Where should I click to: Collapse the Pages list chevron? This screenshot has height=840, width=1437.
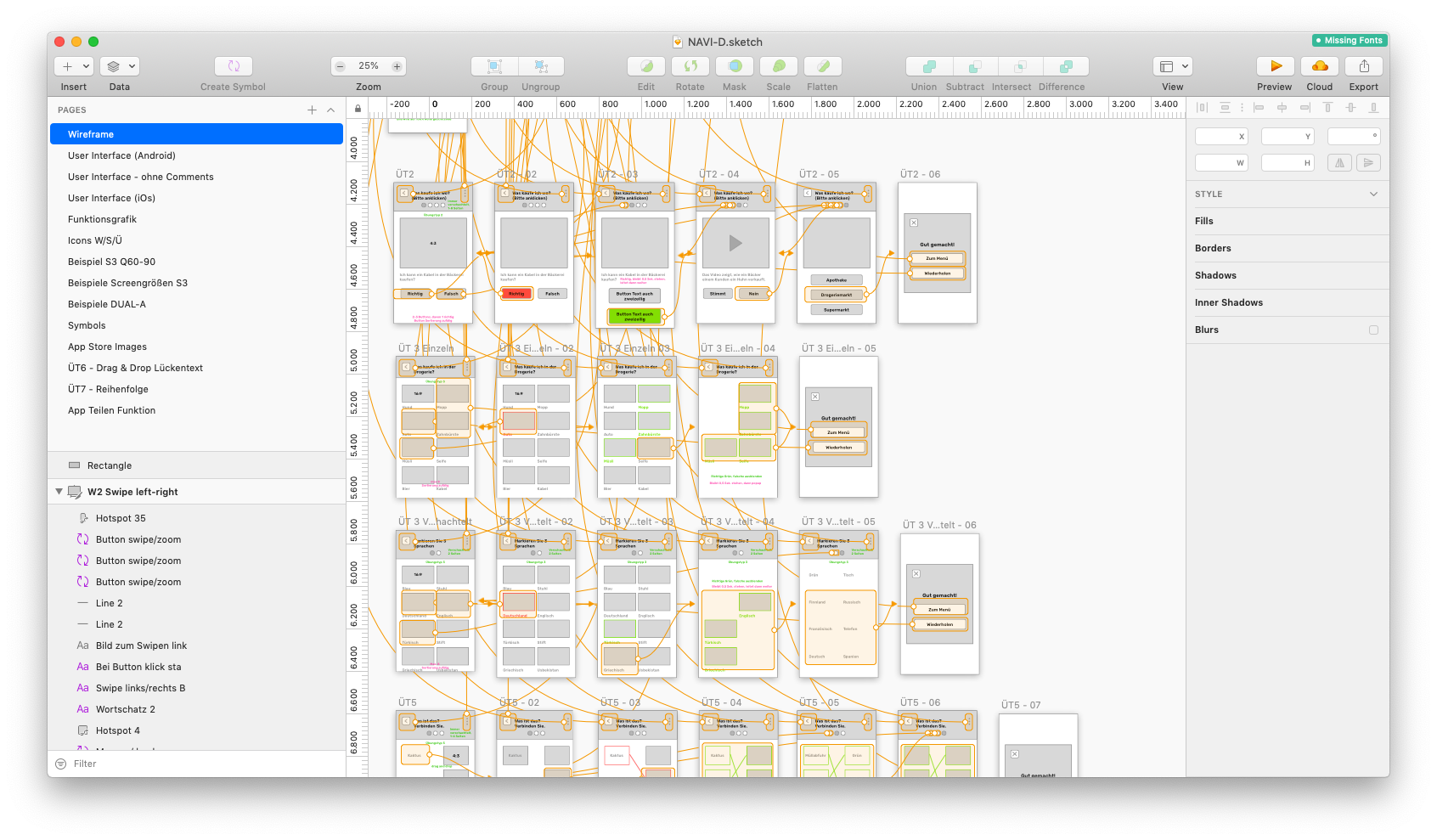tap(331, 110)
